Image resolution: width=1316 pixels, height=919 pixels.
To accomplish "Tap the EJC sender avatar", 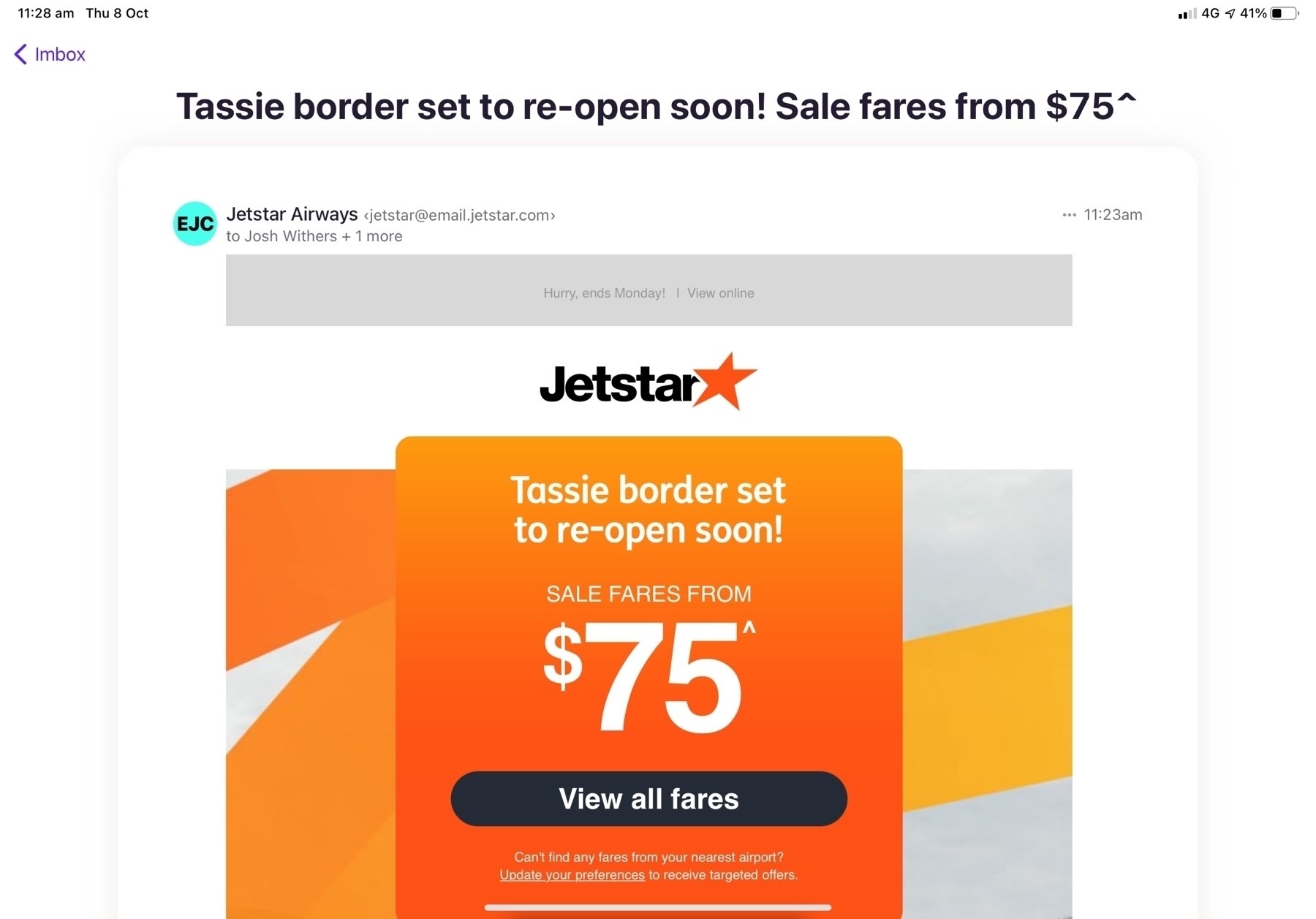I will tap(194, 224).
